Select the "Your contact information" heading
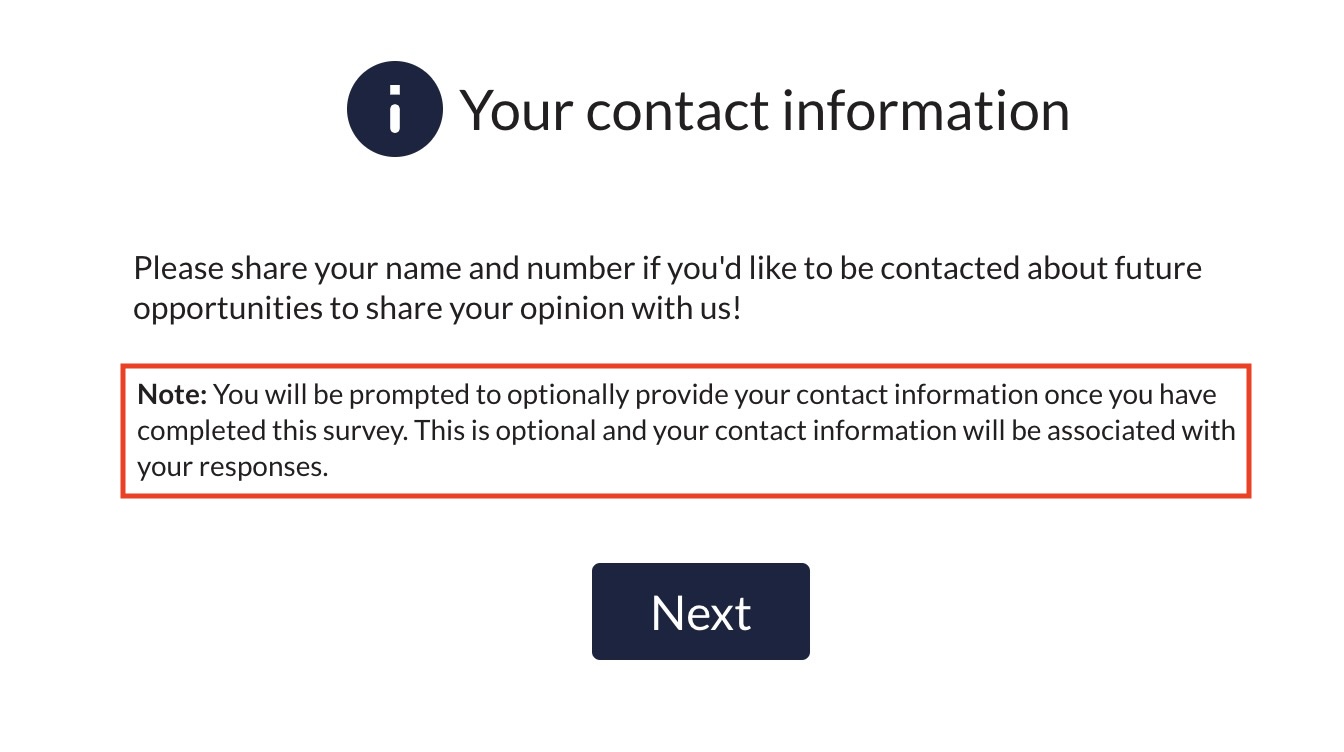This screenshot has width=1344, height=752. [765, 110]
